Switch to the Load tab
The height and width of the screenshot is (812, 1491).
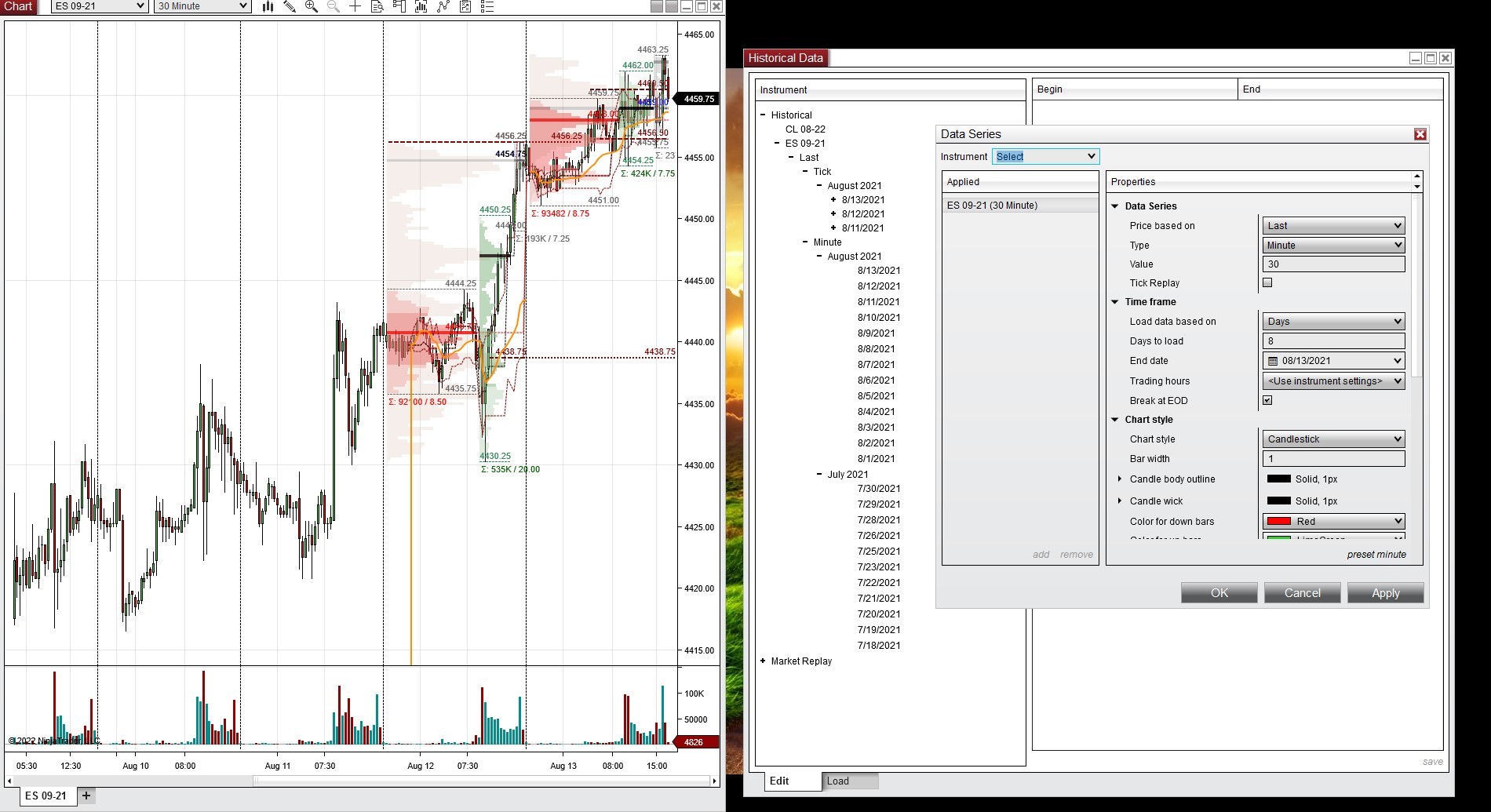pos(850,781)
